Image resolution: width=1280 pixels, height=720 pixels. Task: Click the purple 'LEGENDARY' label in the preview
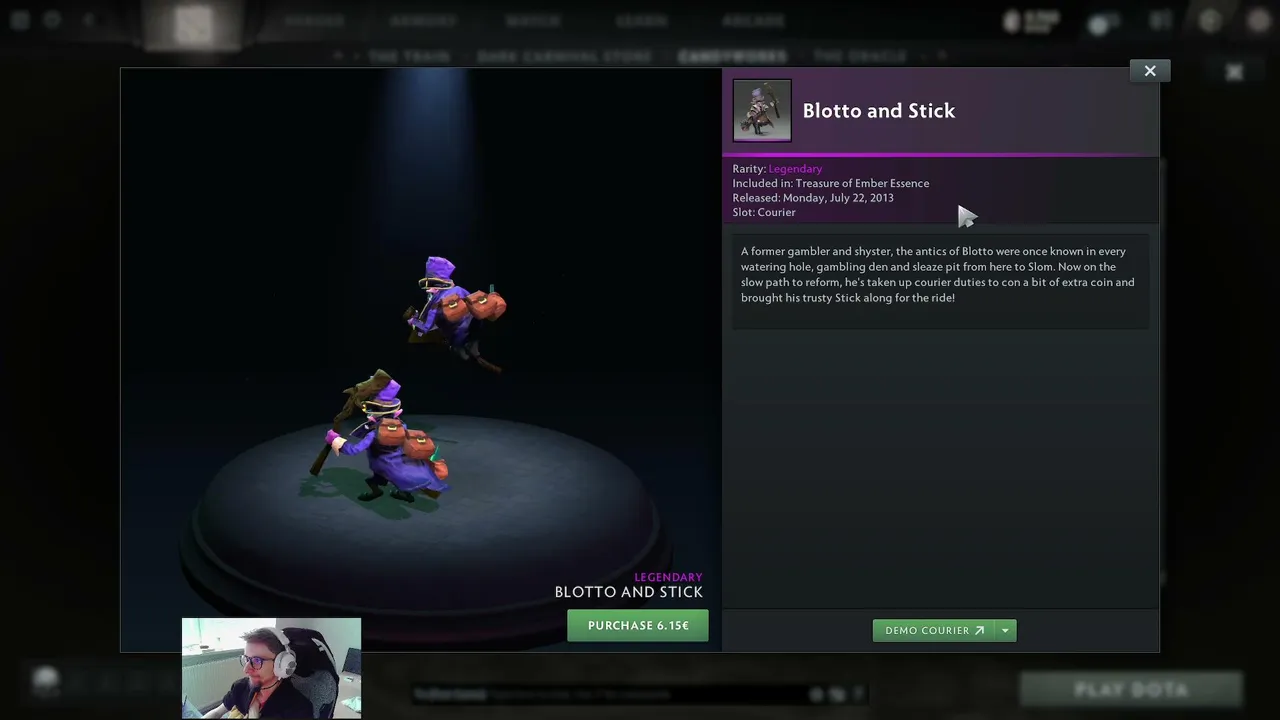[668, 577]
